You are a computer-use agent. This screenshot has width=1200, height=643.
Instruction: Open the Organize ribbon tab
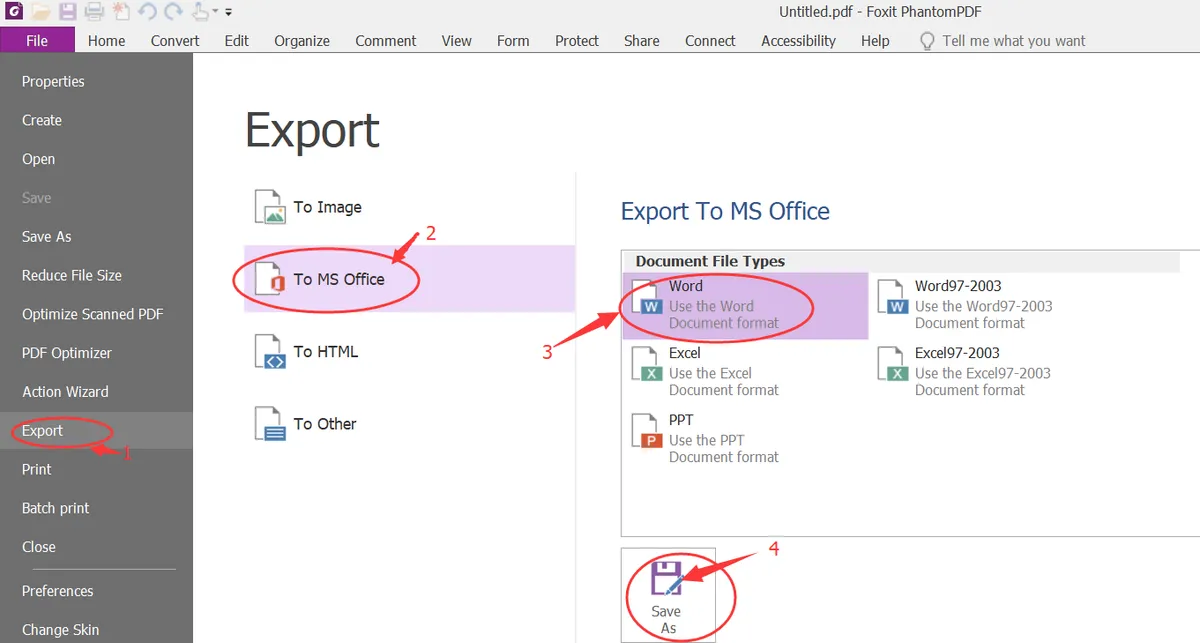[x=302, y=41]
